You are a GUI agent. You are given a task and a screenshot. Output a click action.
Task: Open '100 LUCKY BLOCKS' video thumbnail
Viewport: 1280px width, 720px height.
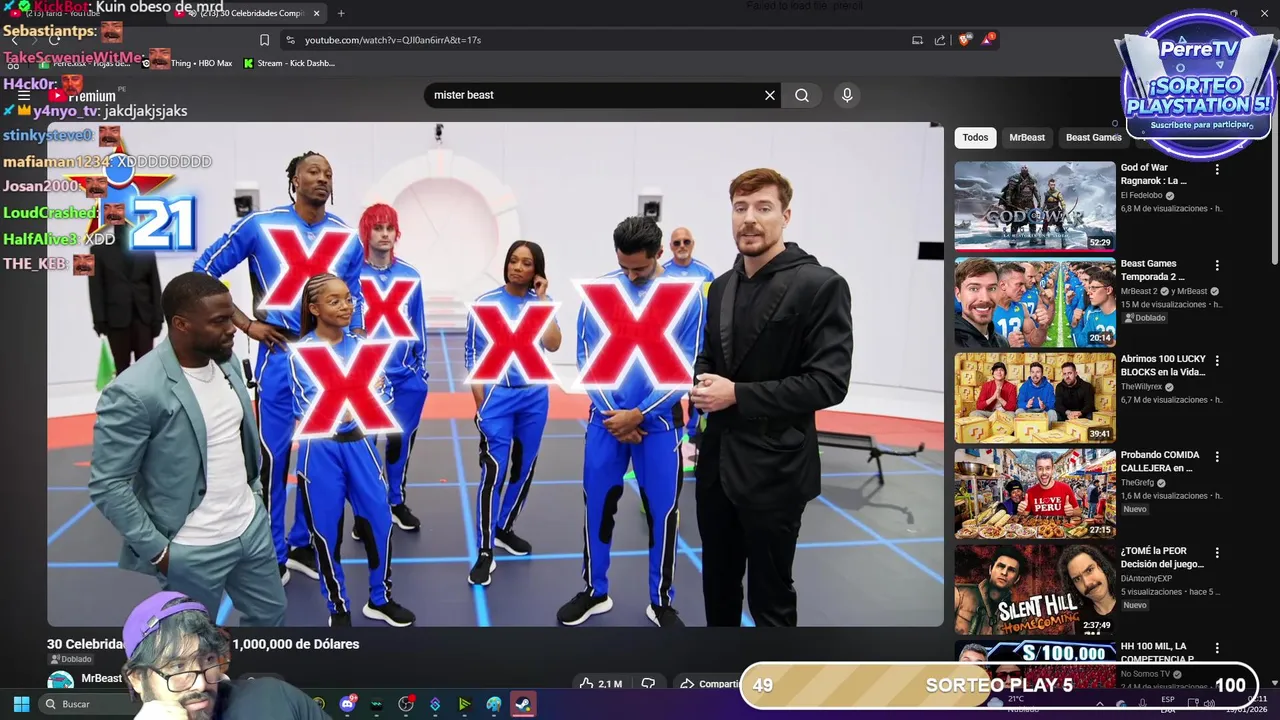click(1035, 397)
